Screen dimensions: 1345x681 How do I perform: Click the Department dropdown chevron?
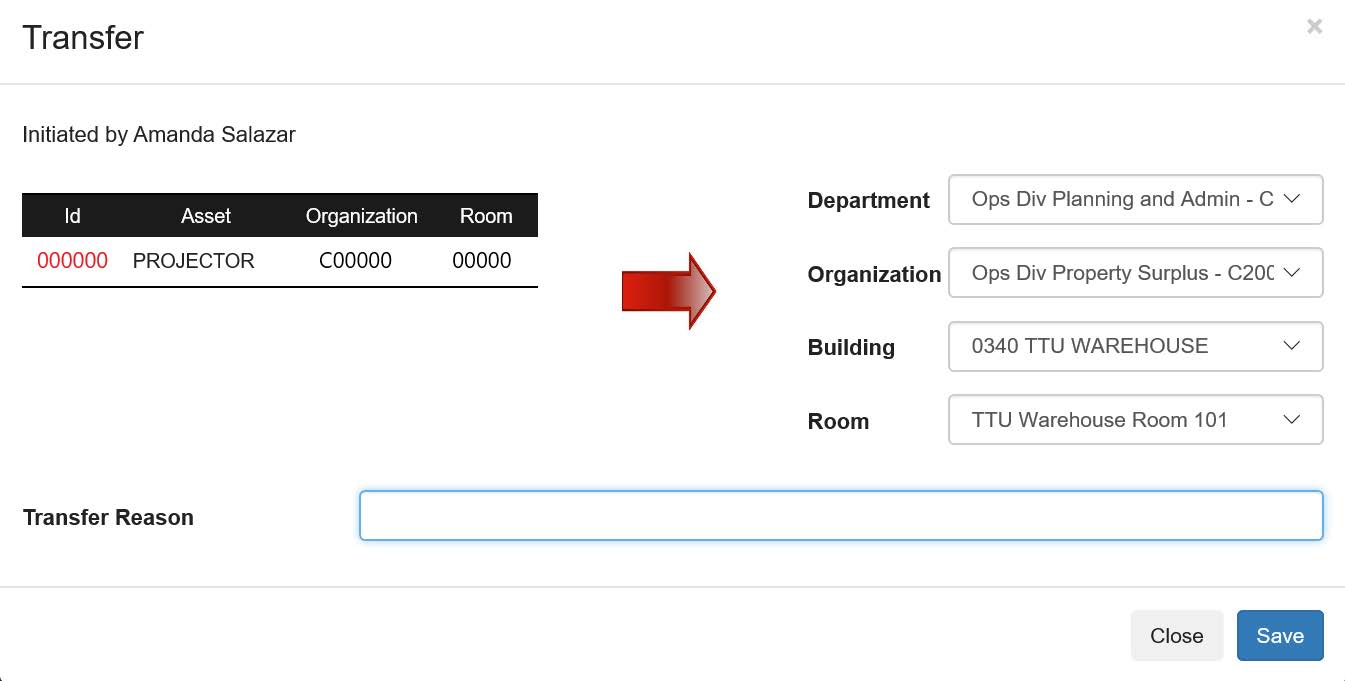(1293, 199)
